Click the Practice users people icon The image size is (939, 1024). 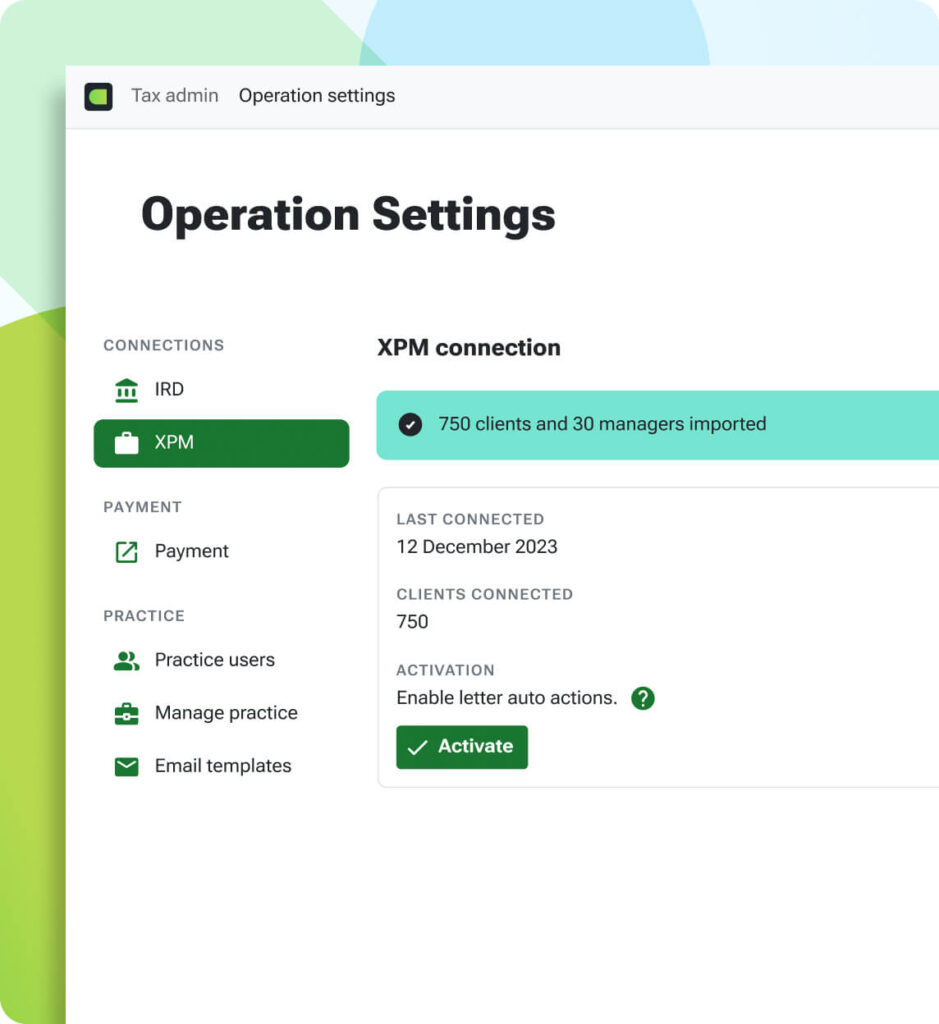(x=126, y=661)
